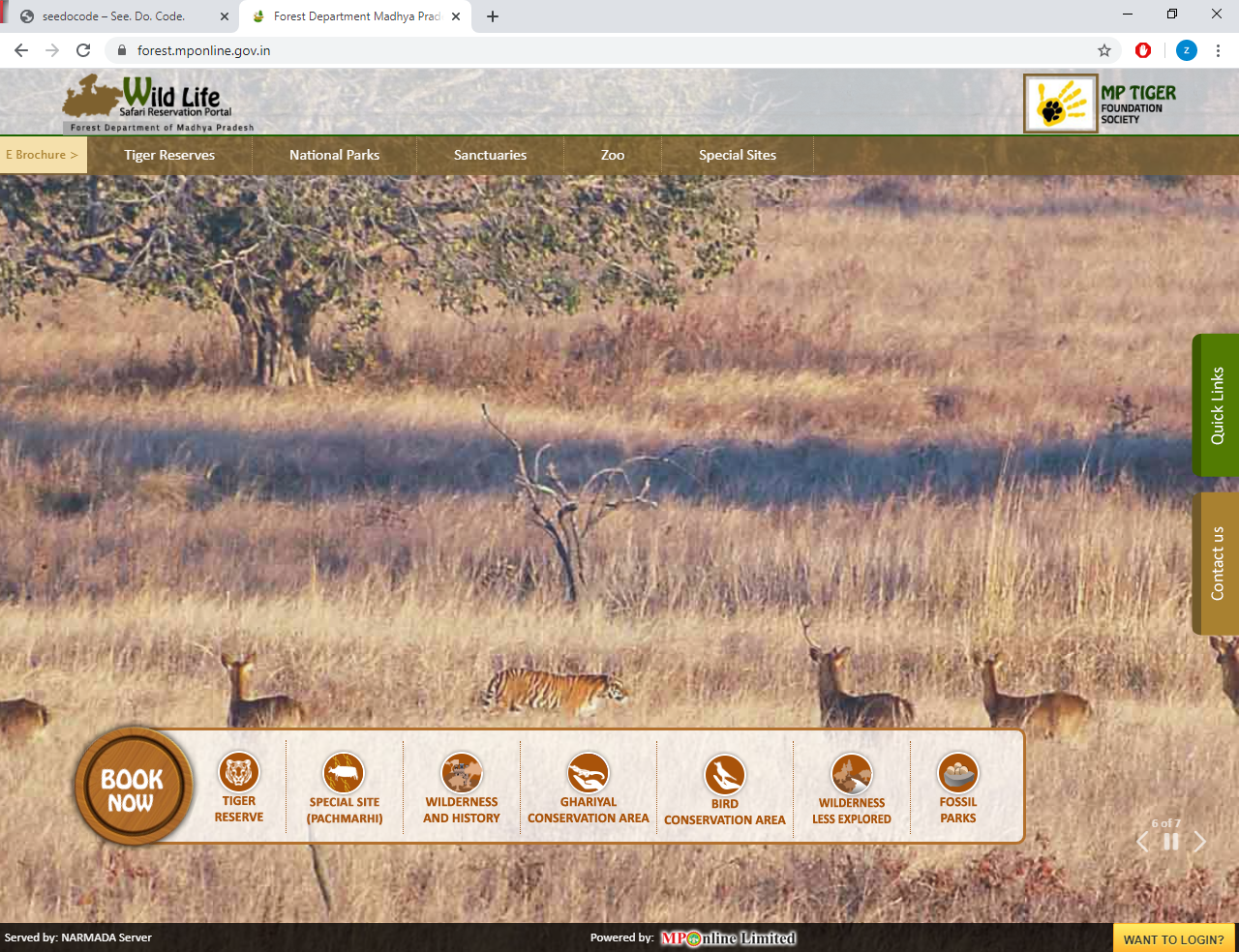
Task: Open the Special Sites menu
Action: (x=738, y=155)
